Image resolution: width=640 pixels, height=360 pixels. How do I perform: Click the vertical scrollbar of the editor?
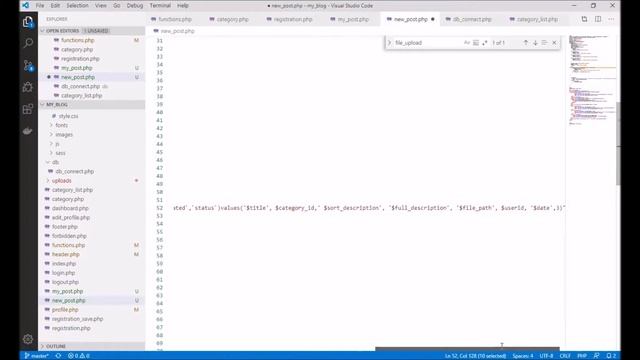tap(618, 143)
